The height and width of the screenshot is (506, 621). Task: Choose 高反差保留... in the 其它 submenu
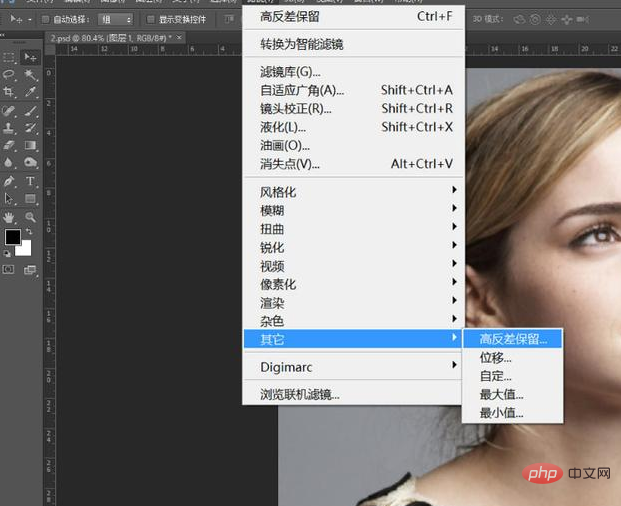[x=512, y=339]
